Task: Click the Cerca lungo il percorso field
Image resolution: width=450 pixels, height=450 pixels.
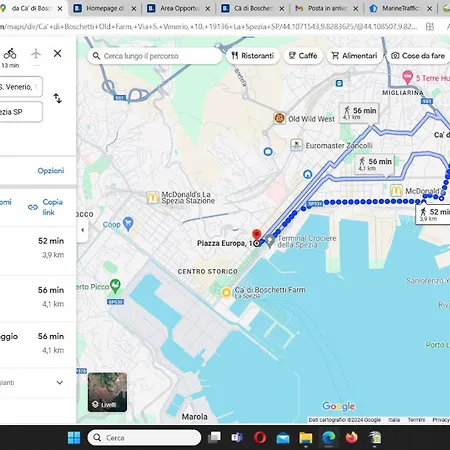Action: click(155, 56)
